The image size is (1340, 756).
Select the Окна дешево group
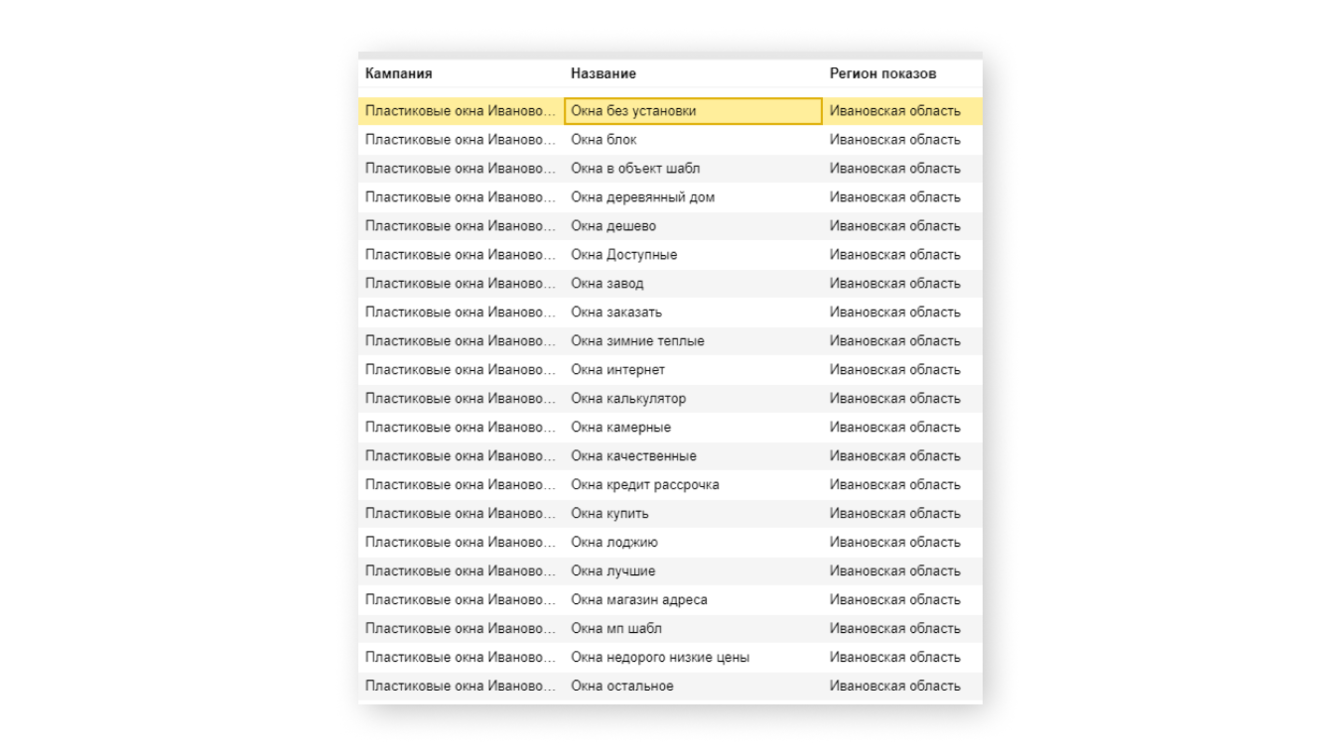614,226
